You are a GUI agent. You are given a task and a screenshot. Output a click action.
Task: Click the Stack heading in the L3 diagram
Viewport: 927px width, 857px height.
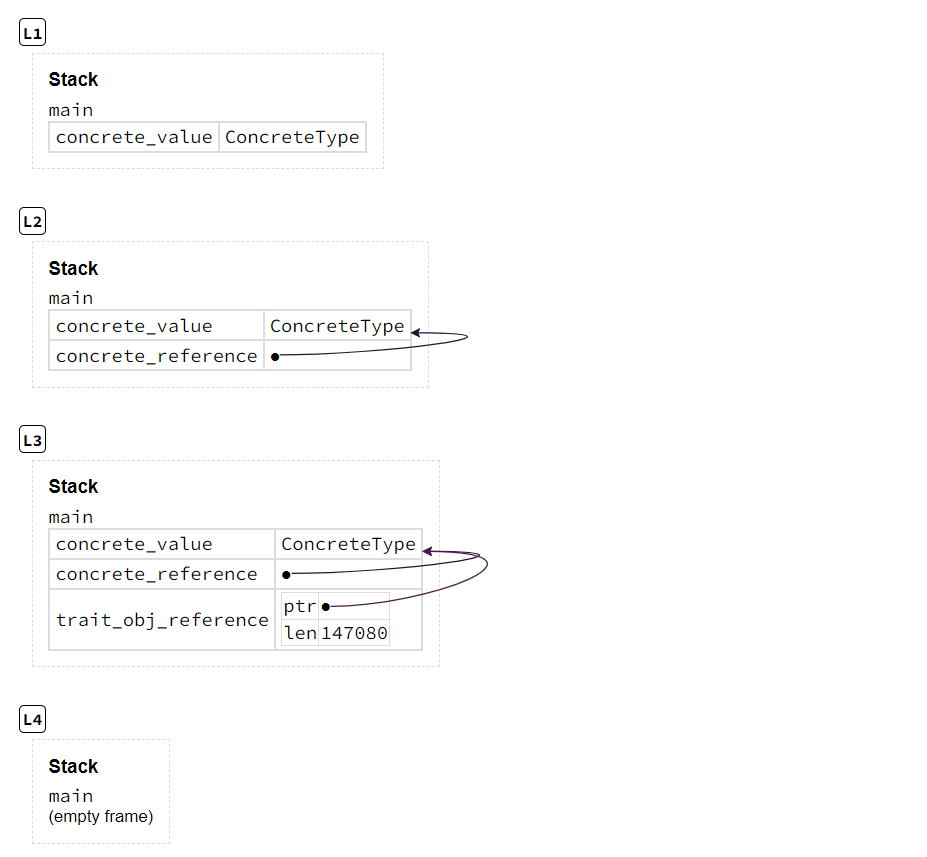point(73,486)
